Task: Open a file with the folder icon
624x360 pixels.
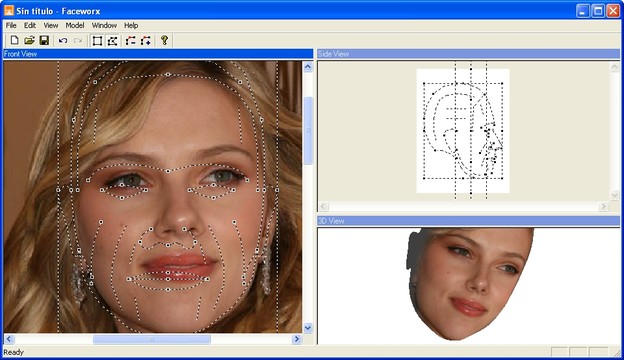Action: 29,40
